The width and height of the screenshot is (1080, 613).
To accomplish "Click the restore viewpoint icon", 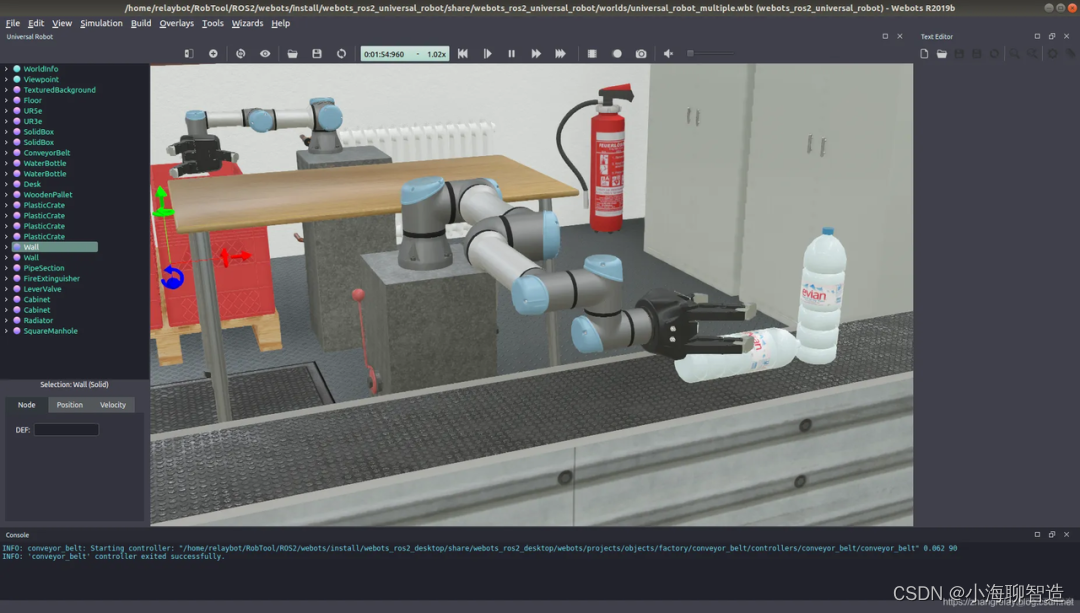I will click(x=240, y=54).
